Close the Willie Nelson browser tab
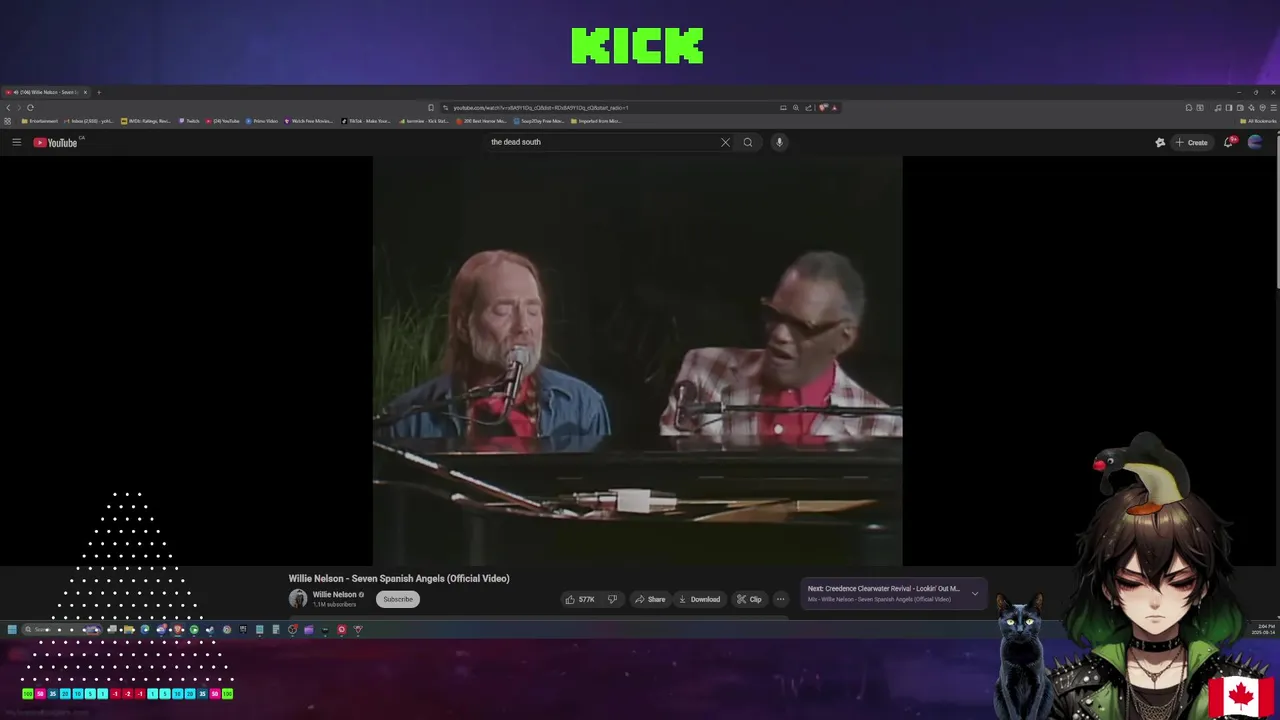Image resolution: width=1280 pixels, height=720 pixels. coord(85,92)
